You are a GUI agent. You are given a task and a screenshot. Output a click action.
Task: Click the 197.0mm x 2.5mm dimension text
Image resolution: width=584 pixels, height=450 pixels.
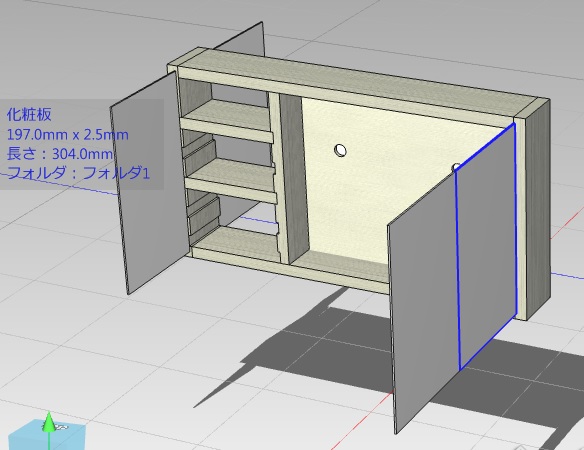click(68, 134)
